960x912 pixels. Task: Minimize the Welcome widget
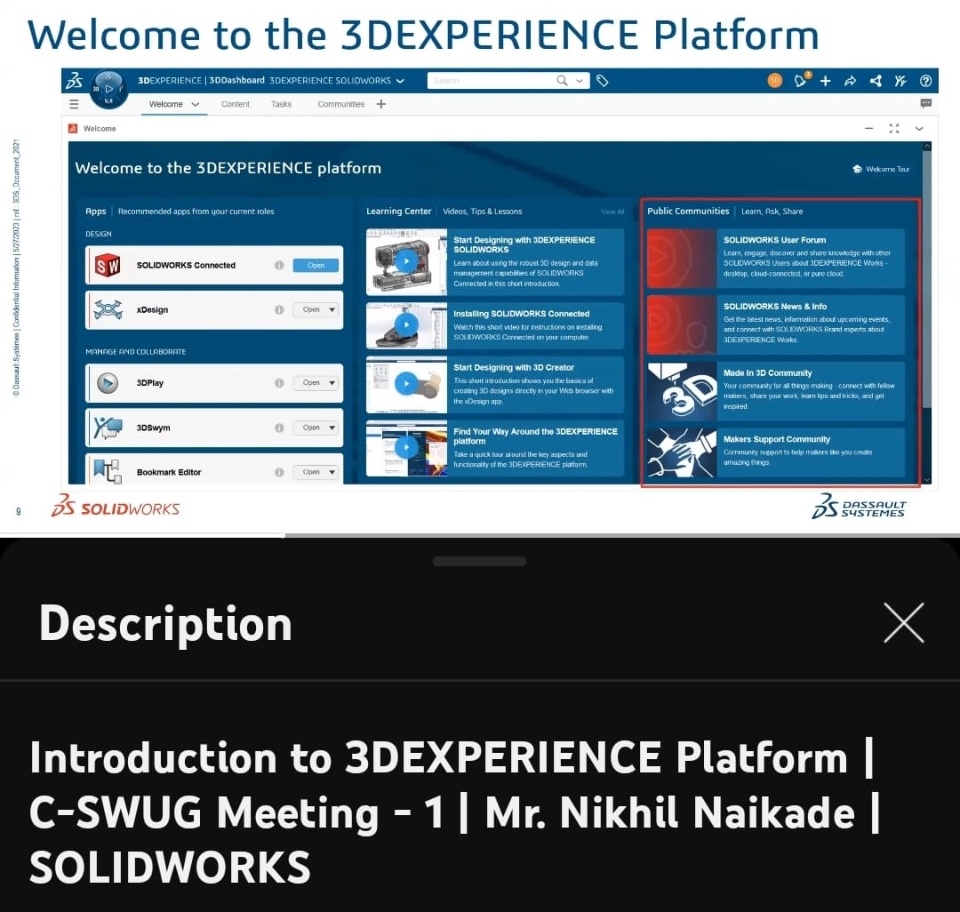(x=869, y=129)
